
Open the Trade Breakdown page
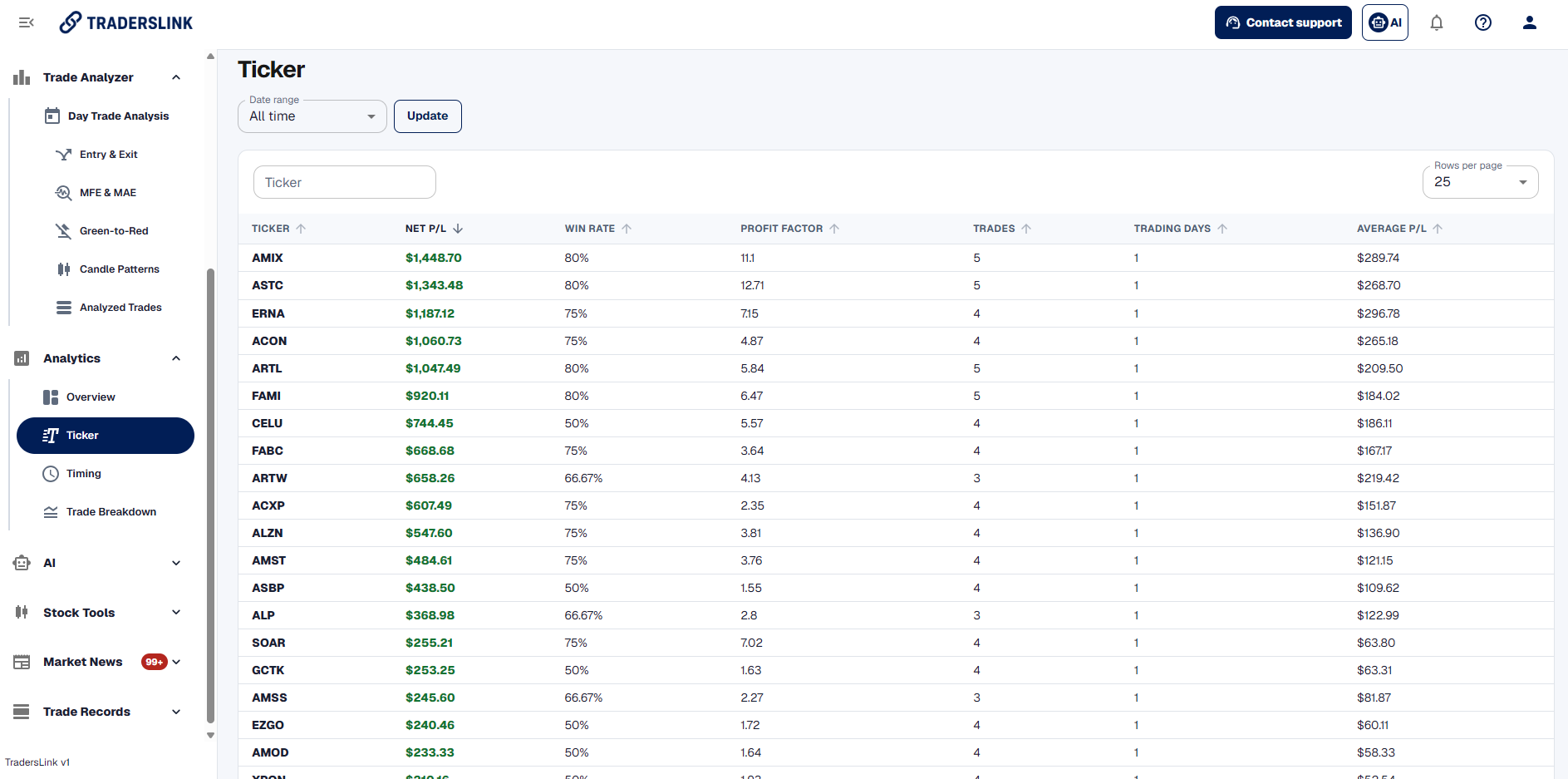111,512
